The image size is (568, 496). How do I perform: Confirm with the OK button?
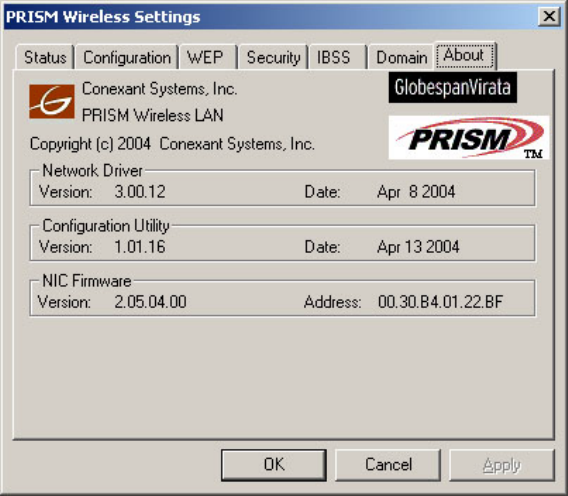point(274,465)
